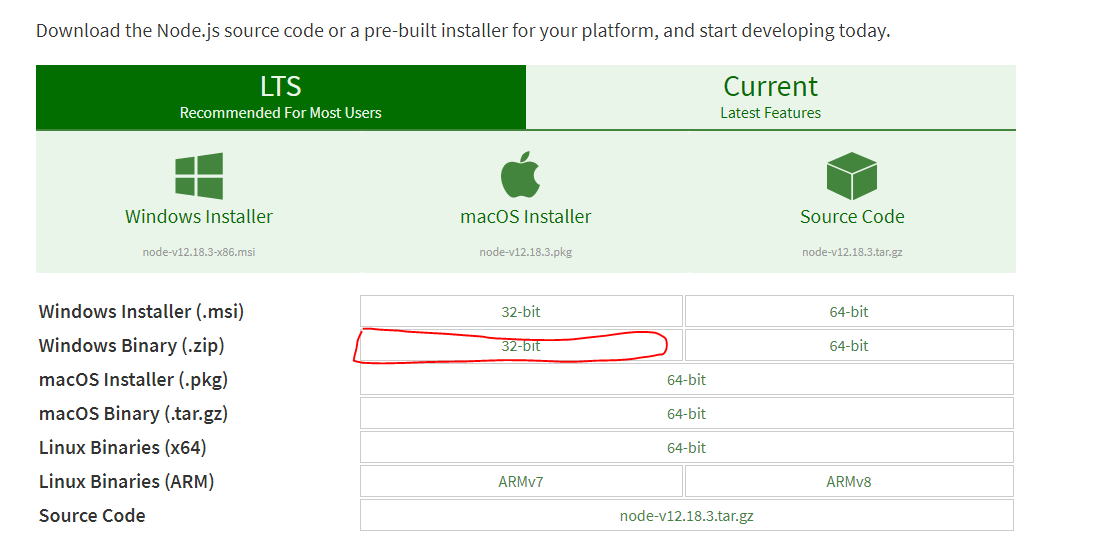The height and width of the screenshot is (560, 1101).
Task: Click the Download the Node.js source code sentence
Action: tap(463, 31)
